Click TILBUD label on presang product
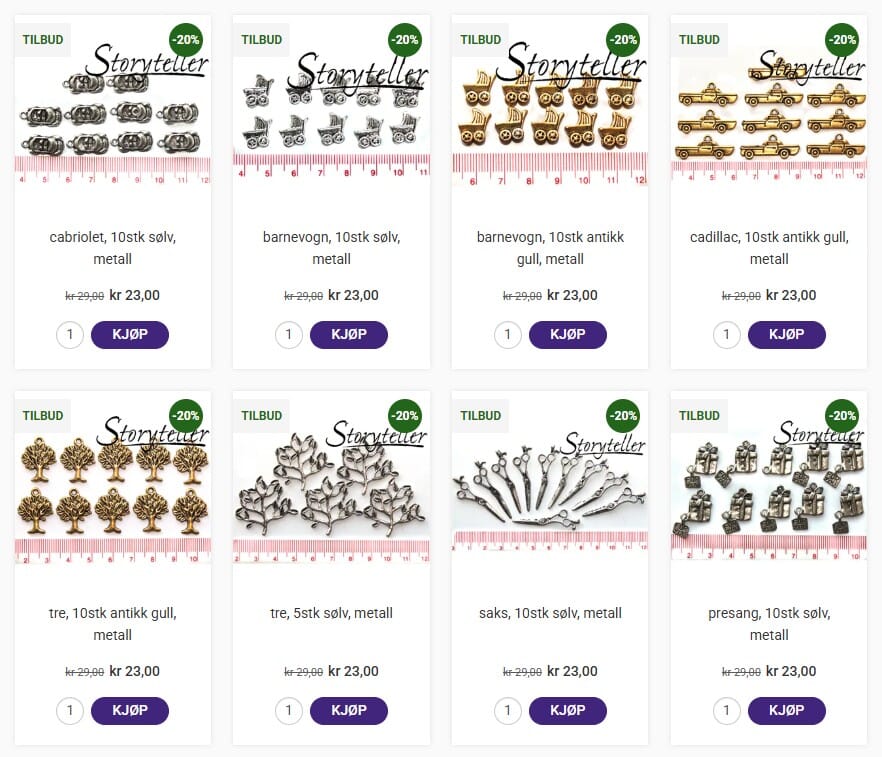Screen dimensions: 882x757 (699, 416)
